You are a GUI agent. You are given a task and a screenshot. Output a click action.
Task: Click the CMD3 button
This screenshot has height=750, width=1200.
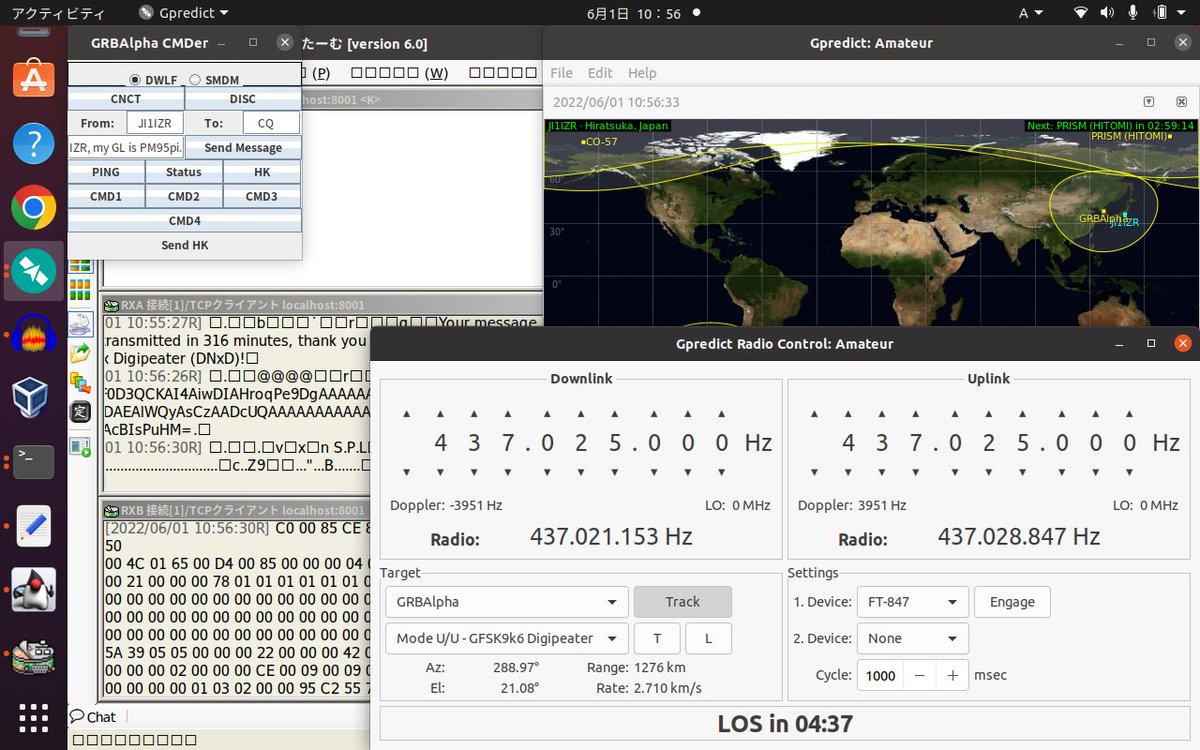point(262,196)
